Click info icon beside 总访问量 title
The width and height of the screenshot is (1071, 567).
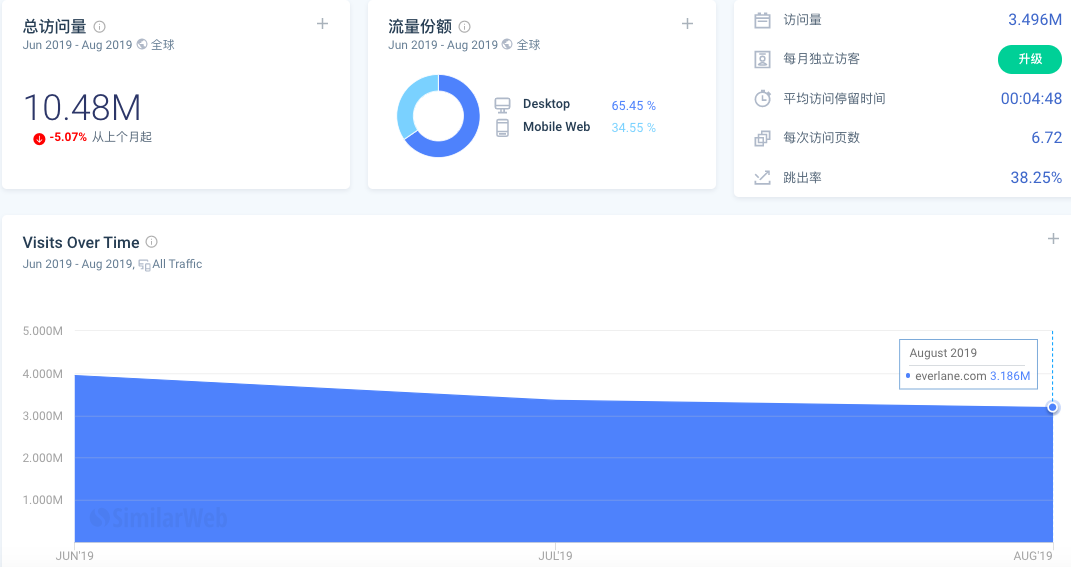[100, 27]
